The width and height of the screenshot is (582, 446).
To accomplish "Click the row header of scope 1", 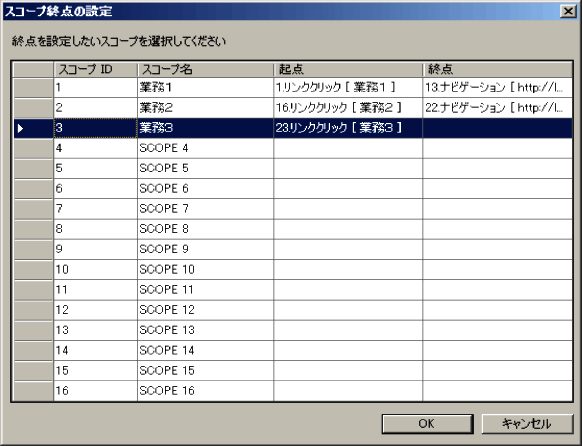I will pos(33,88).
